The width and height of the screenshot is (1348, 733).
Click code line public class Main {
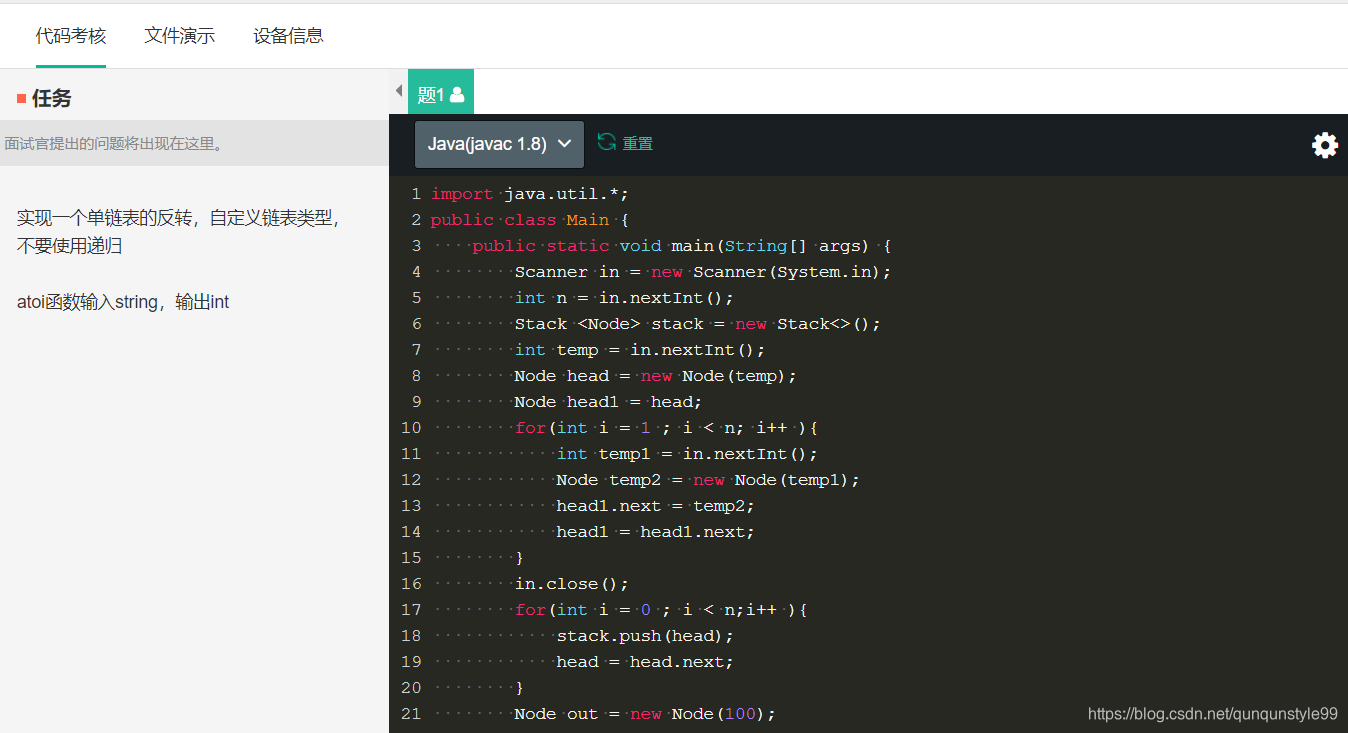point(530,220)
